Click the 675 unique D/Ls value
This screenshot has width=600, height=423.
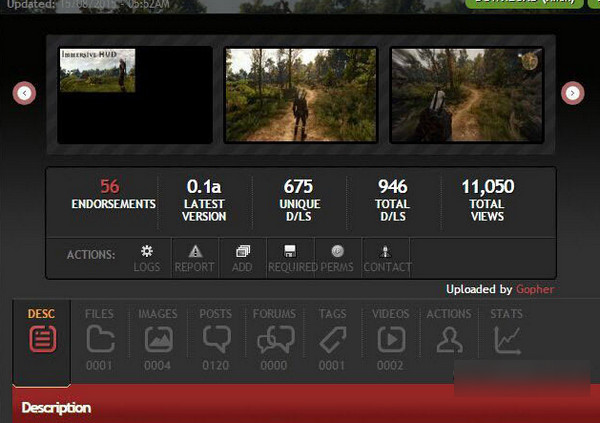(x=298, y=186)
